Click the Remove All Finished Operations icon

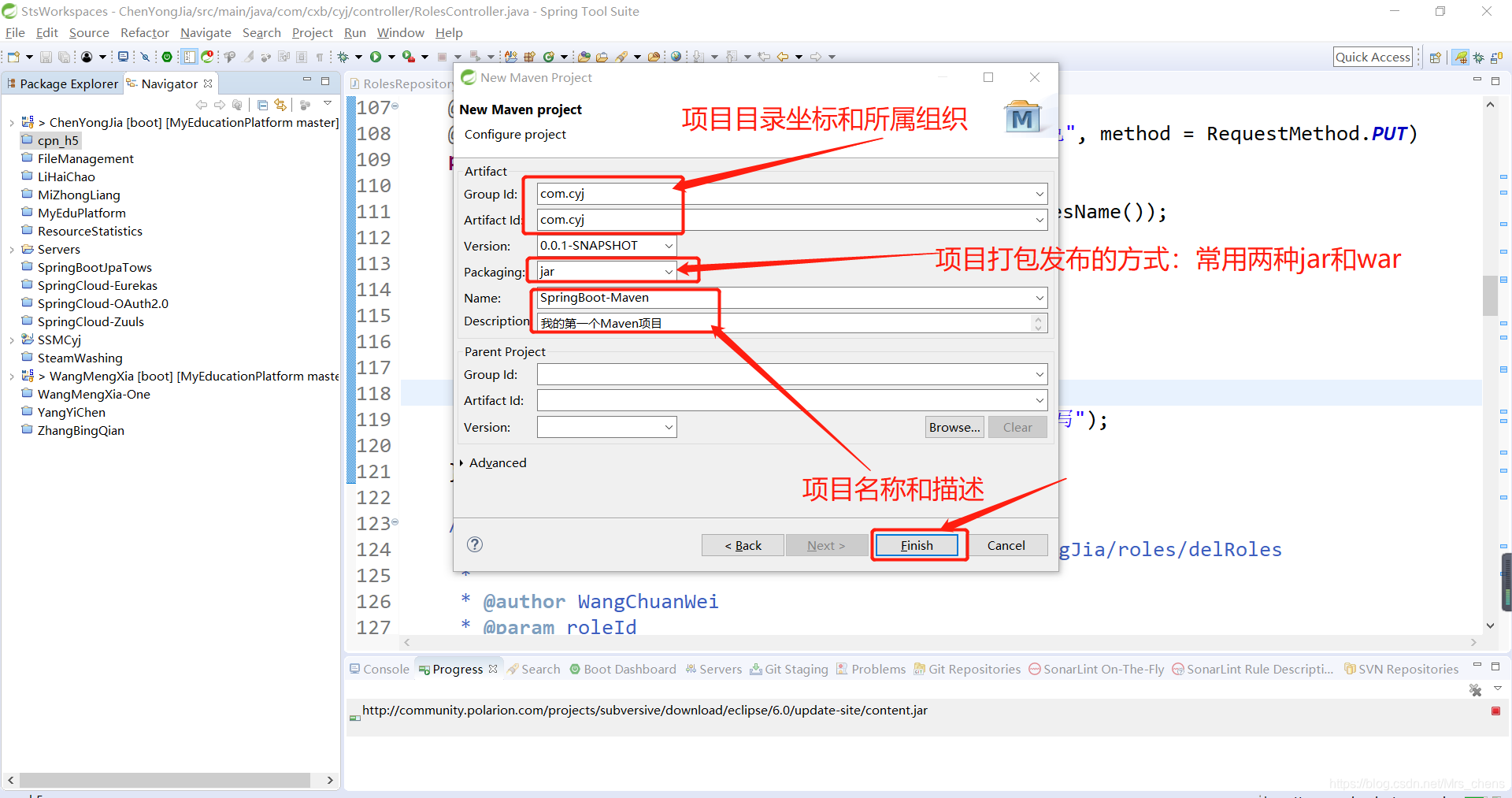(x=1475, y=690)
